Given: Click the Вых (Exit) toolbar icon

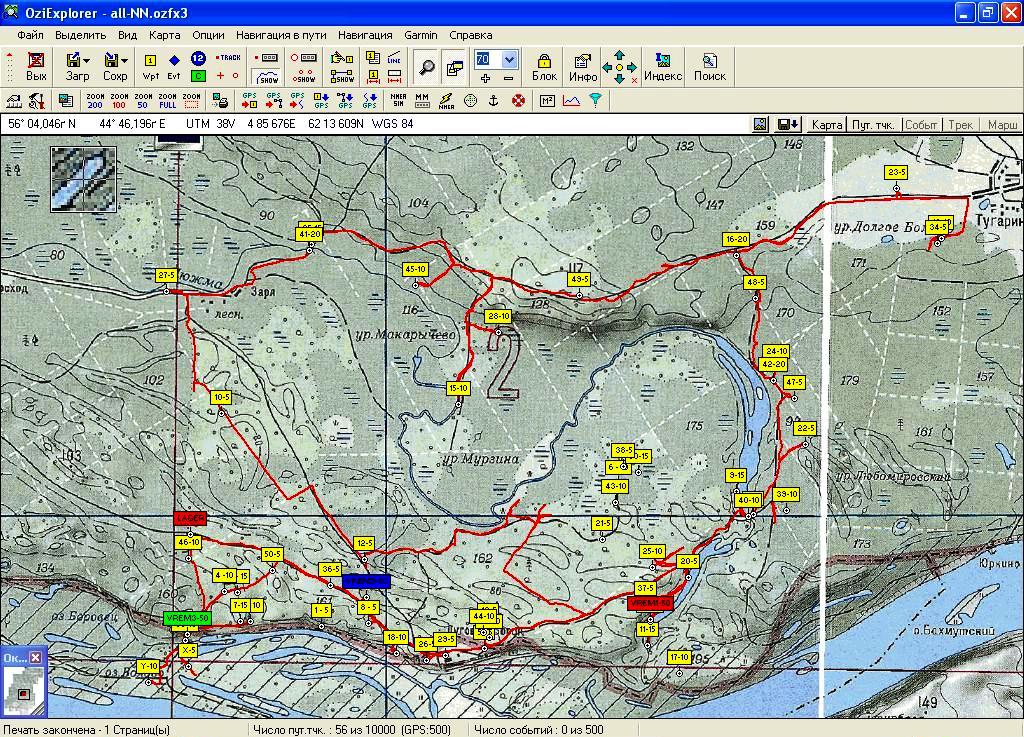Looking at the screenshot, I should click(x=36, y=66).
